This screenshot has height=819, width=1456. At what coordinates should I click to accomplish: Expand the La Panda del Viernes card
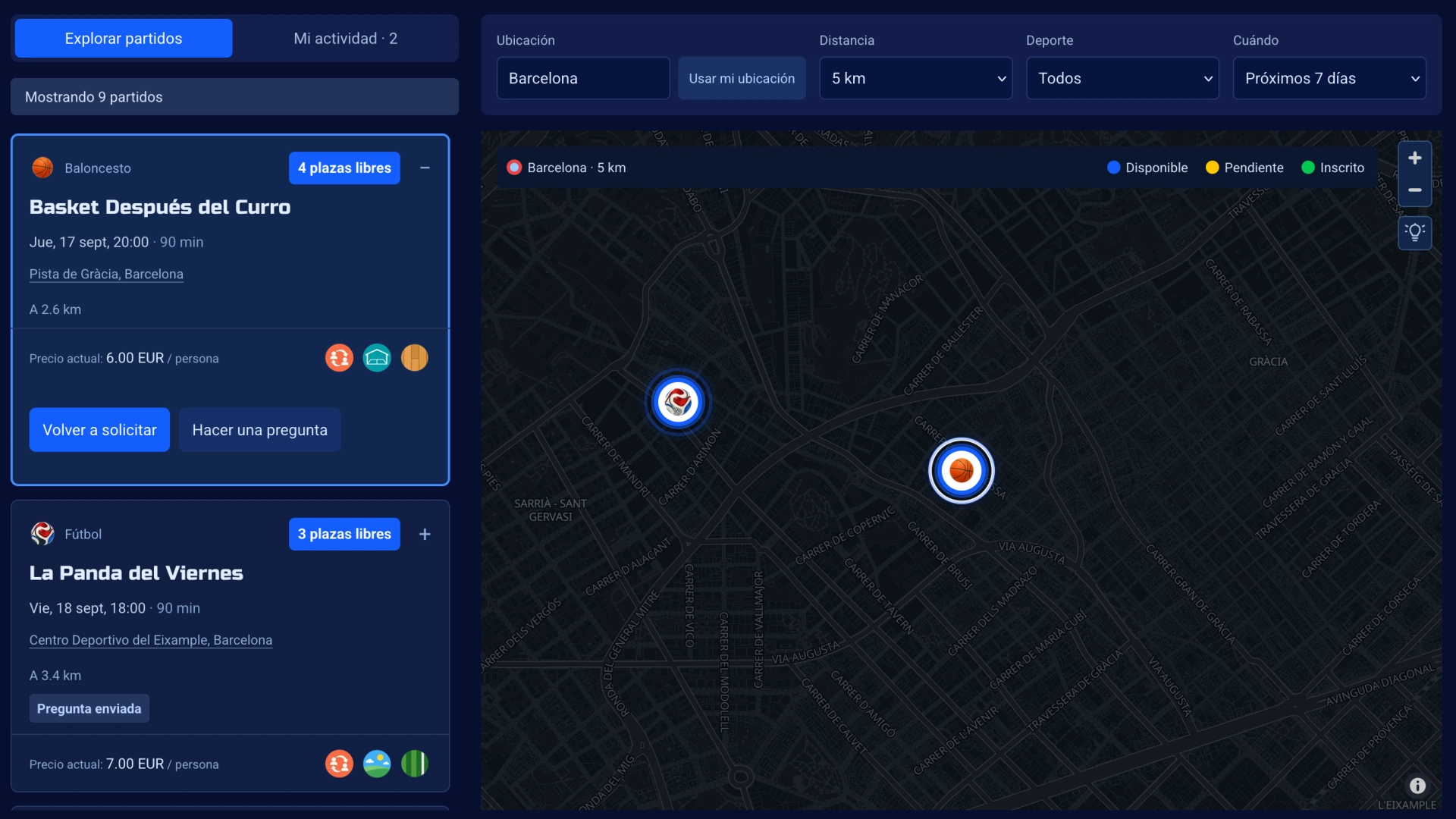[x=425, y=534]
